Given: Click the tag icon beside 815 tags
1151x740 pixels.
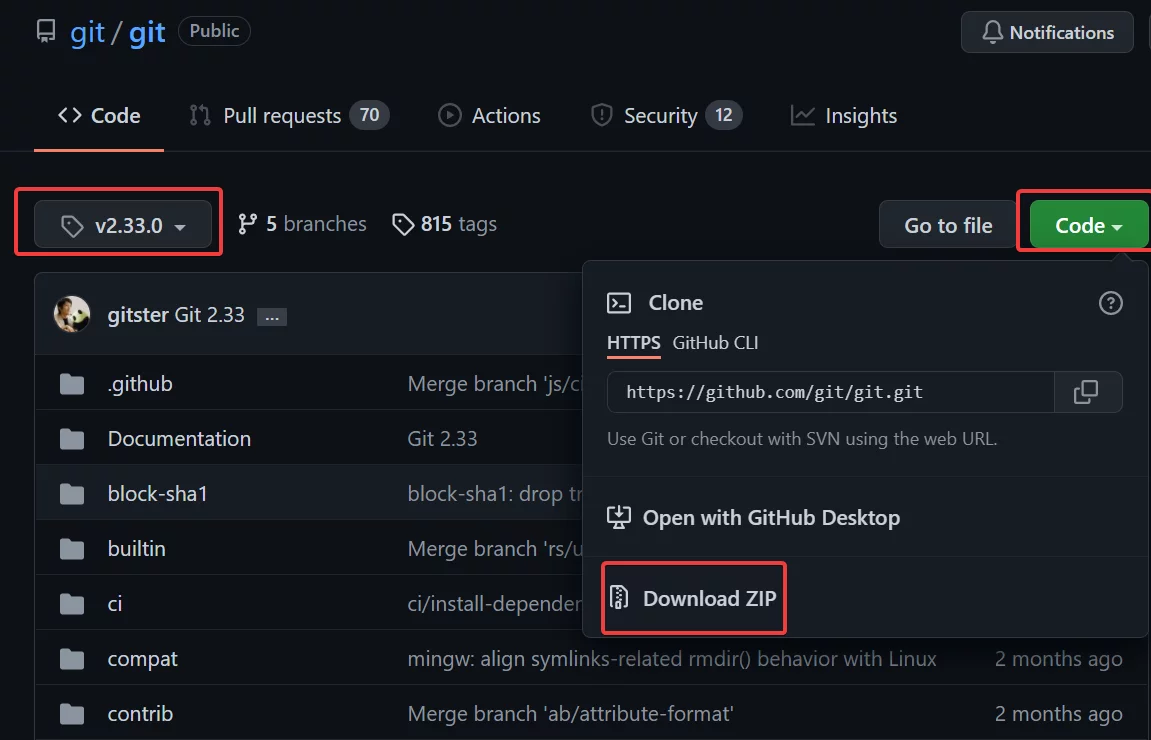Looking at the screenshot, I should click(403, 225).
